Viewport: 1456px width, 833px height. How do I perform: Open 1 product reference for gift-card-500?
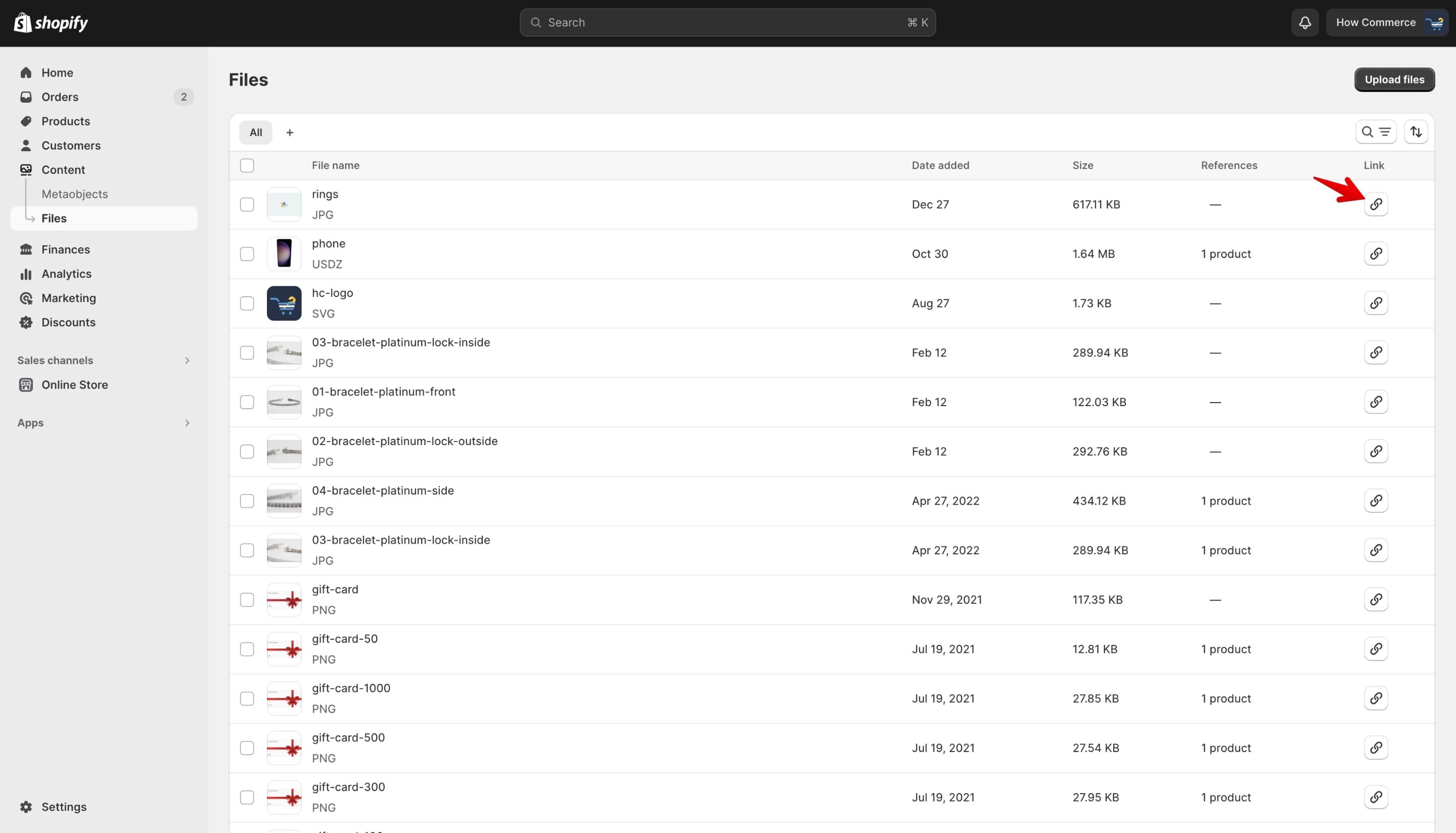[1225, 748]
